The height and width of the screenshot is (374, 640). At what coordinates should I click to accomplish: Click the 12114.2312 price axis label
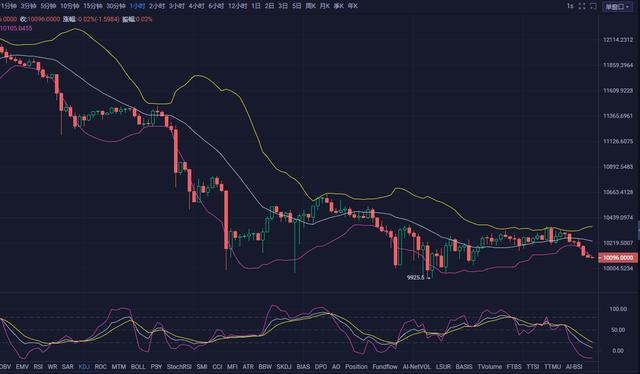click(618, 40)
